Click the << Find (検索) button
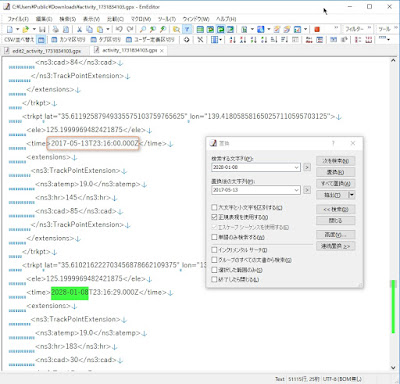Image resolution: width=400 pixels, height=384 pixels. coord(335,209)
